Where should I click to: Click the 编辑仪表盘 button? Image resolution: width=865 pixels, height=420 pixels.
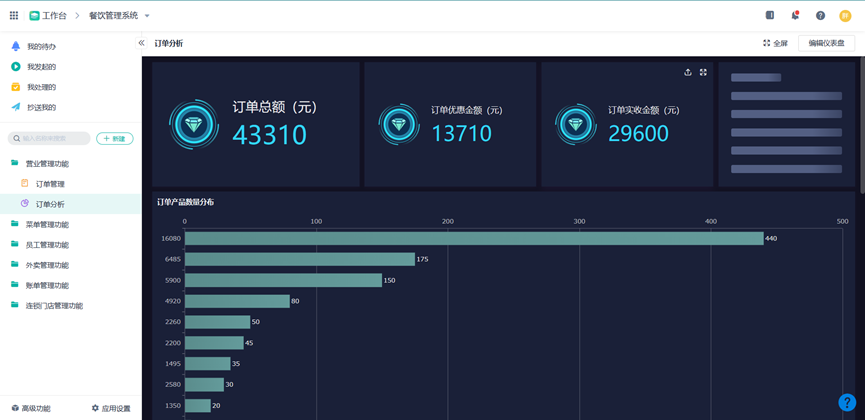coord(826,43)
